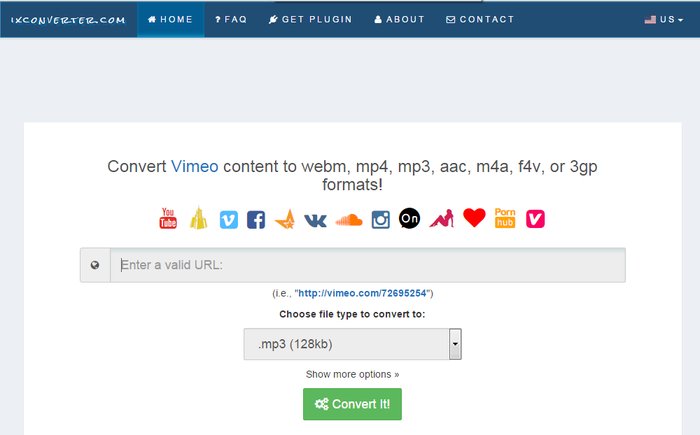Click the globe icon beside URL field

tap(95, 265)
